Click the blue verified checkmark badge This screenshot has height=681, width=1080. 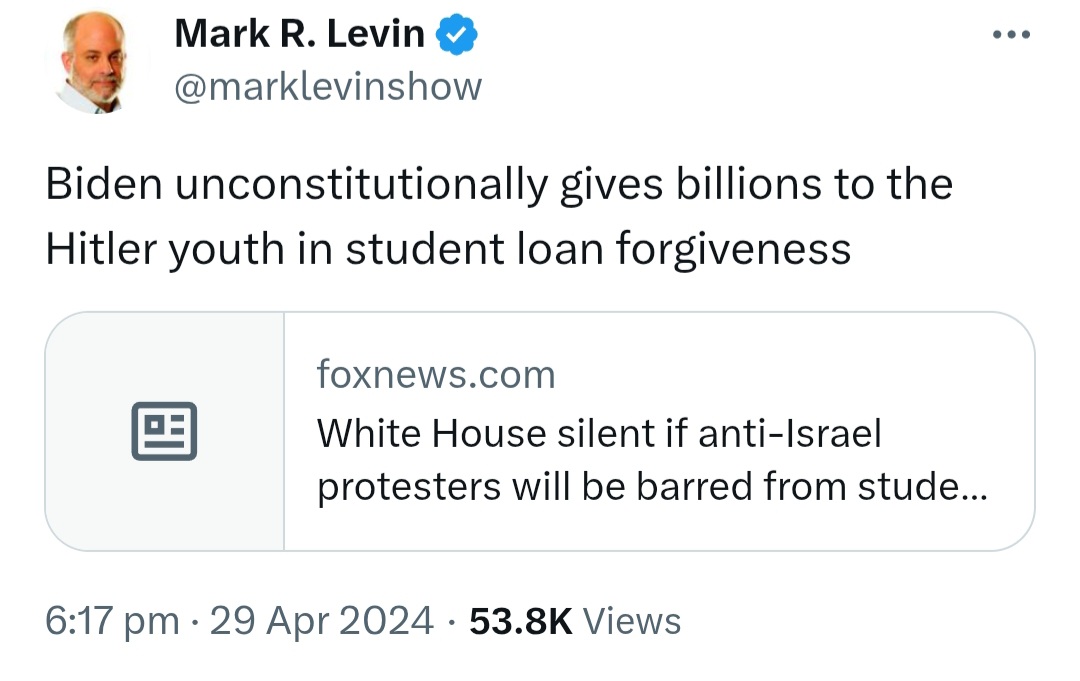click(456, 34)
